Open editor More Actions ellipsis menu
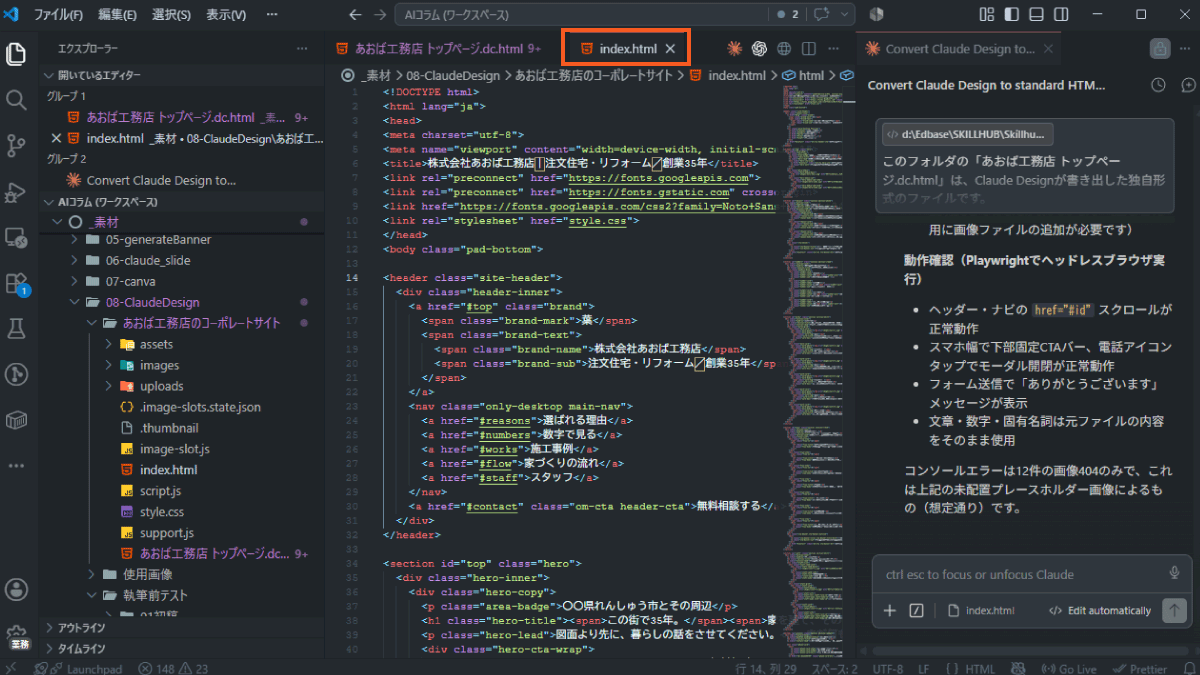This screenshot has height=675, width=1200. (x=834, y=48)
